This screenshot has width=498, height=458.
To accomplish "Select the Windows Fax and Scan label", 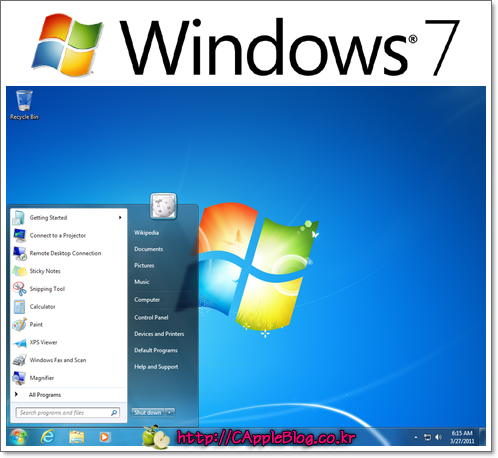I will point(58,360).
